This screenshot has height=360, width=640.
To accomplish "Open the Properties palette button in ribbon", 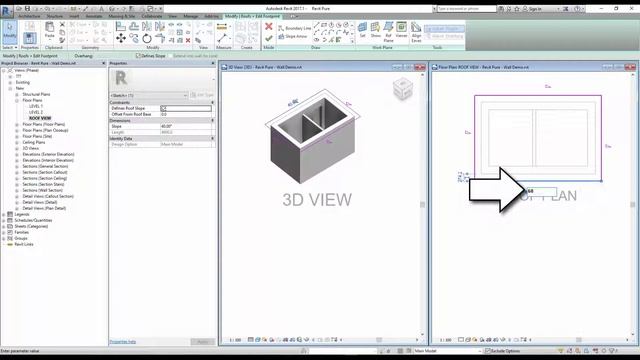I will [29, 38].
